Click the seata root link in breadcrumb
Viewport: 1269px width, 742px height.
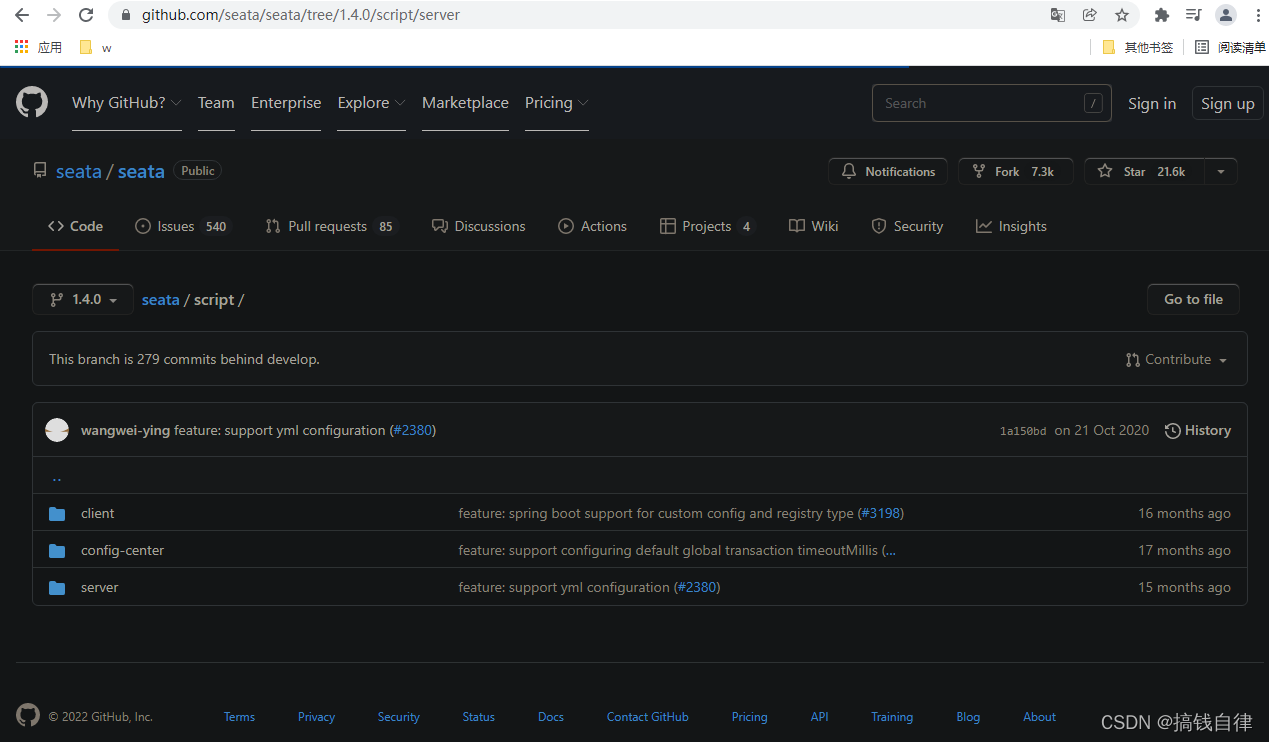[x=161, y=299]
